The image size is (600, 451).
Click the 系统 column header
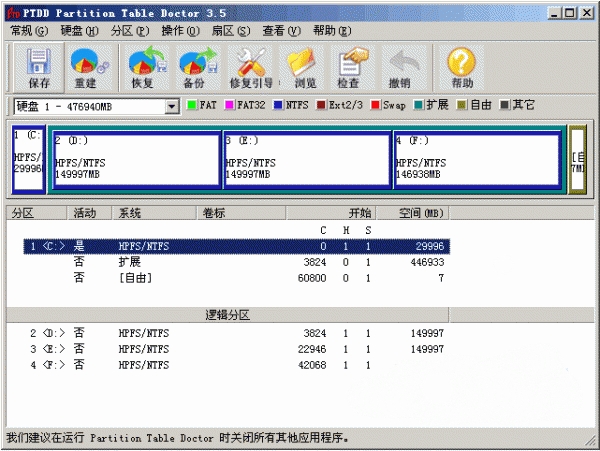[x=155, y=213]
